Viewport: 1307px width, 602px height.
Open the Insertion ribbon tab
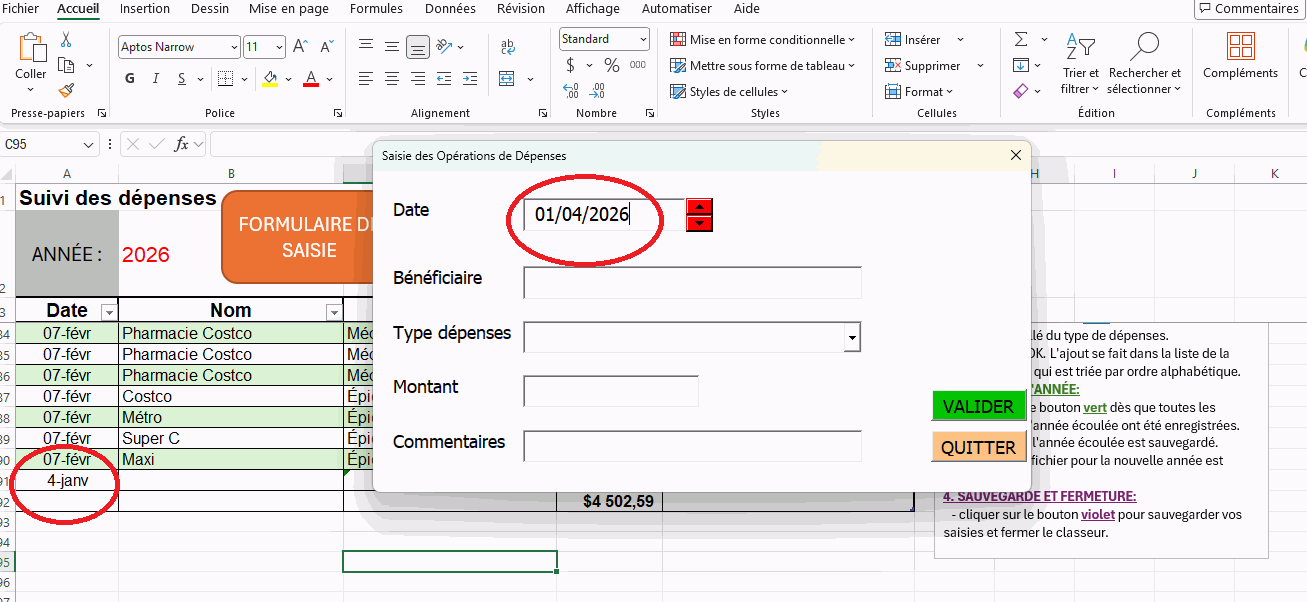click(x=145, y=9)
